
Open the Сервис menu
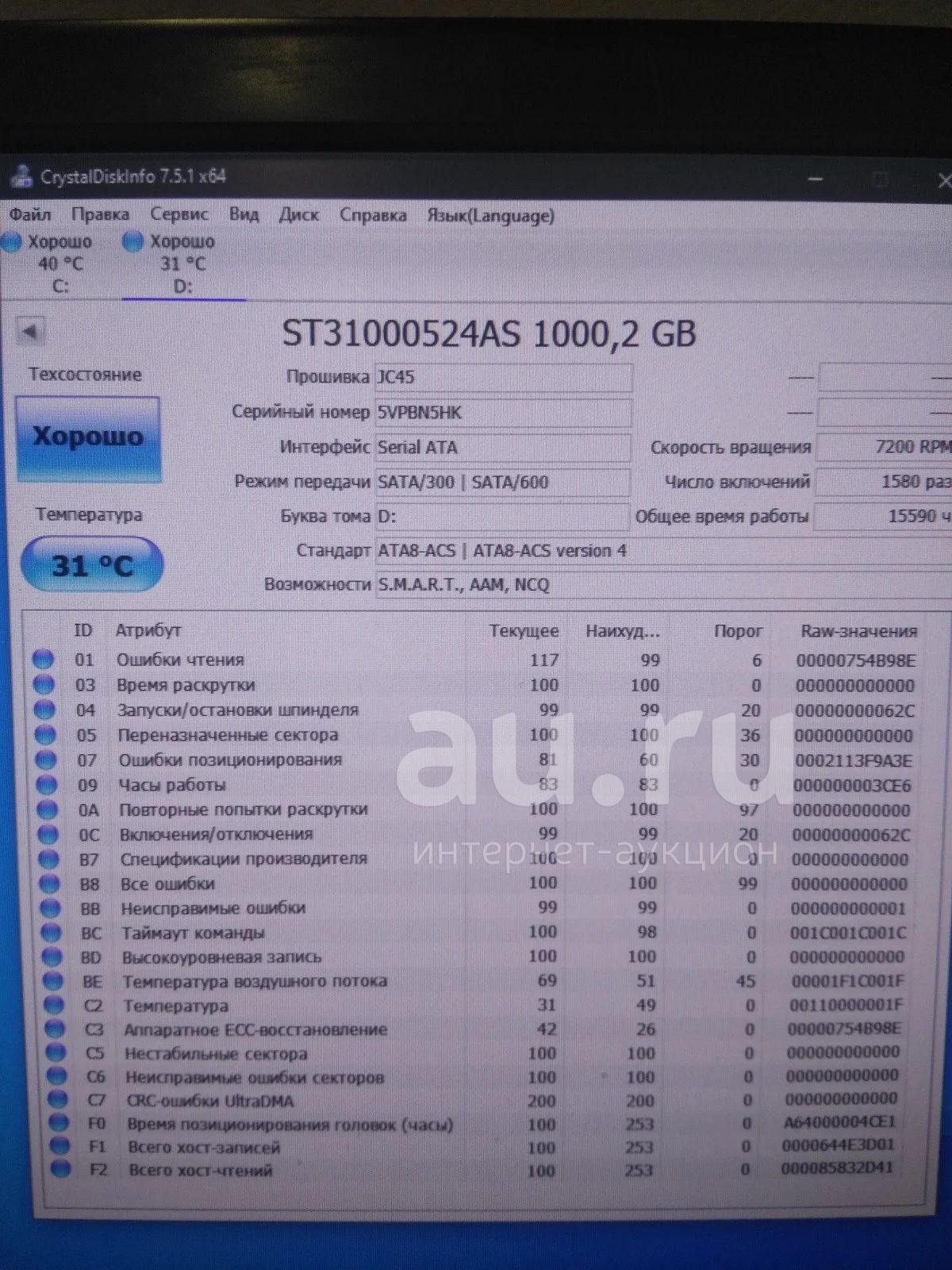179,214
